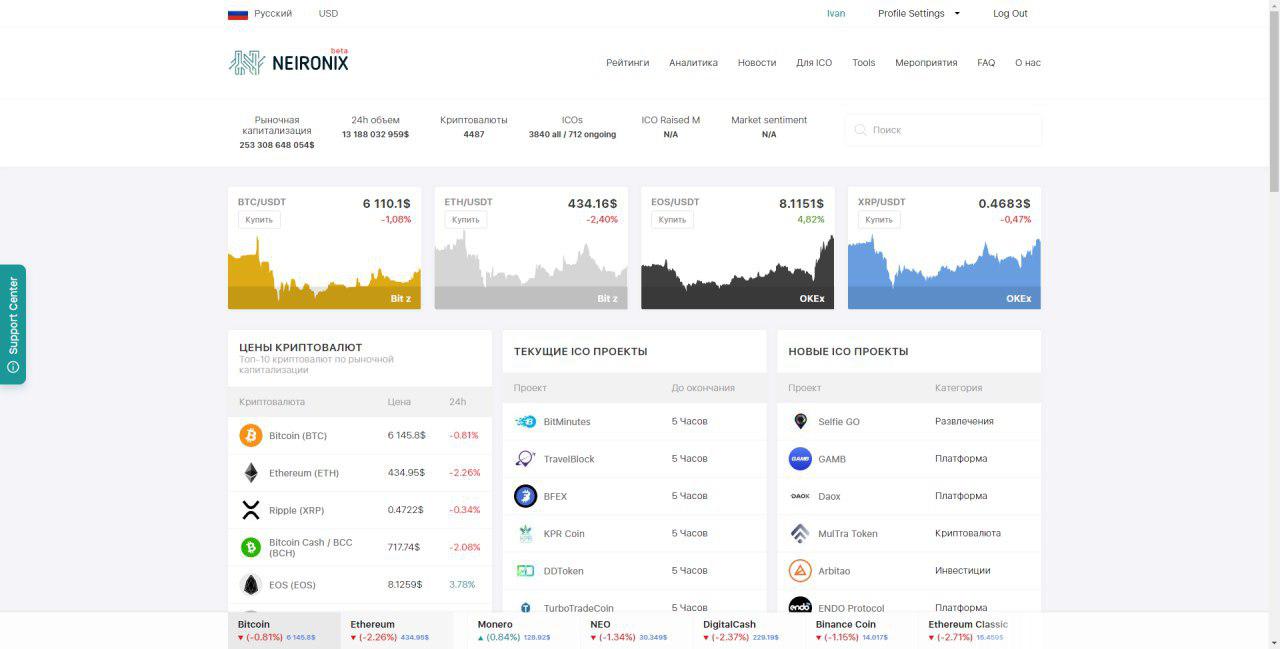Click the BitMinutes project icon
This screenshot has height=649, width=1280.
525,422
